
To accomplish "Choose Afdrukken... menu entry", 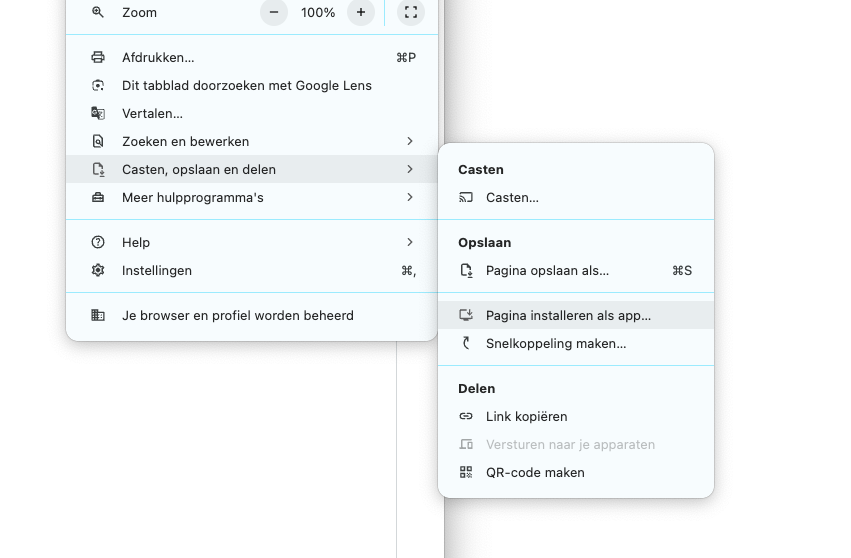I will 252,57.
